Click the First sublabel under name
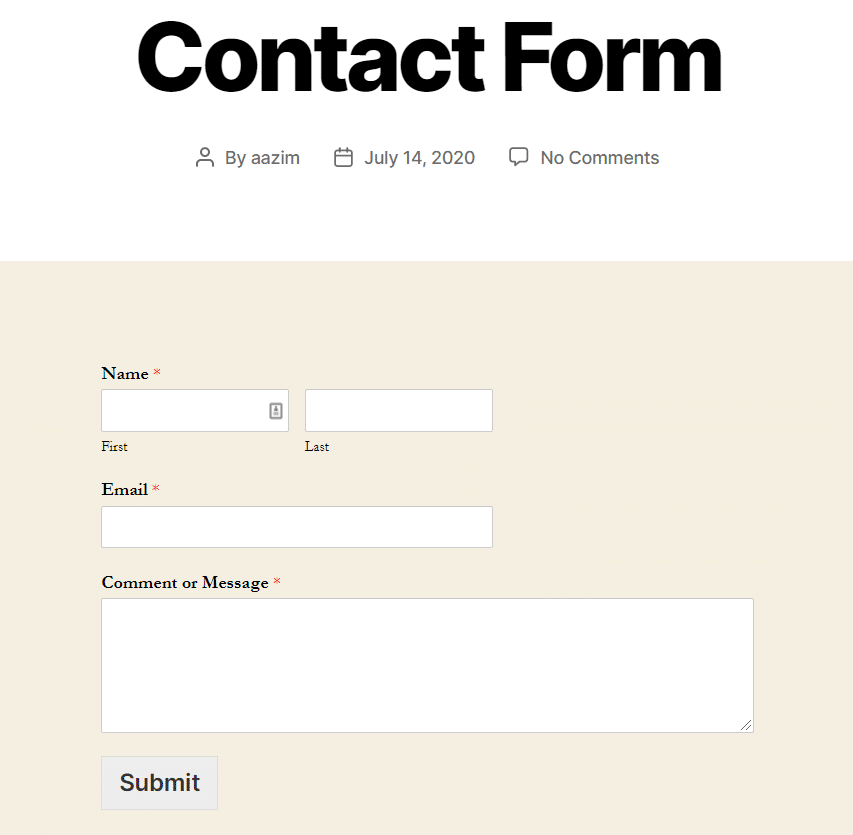 pos(114,447)
